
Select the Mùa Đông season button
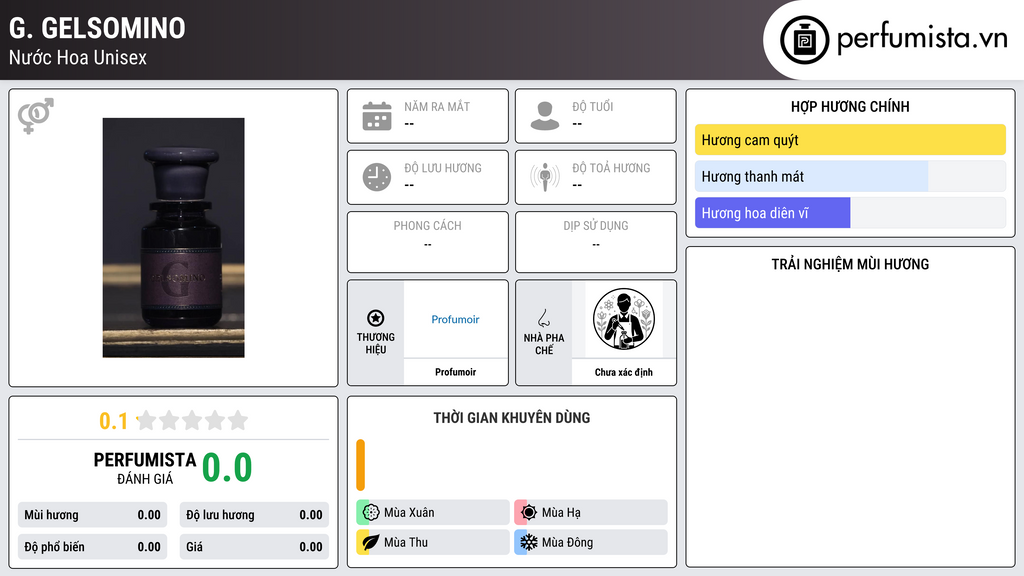tap(591, 542)
